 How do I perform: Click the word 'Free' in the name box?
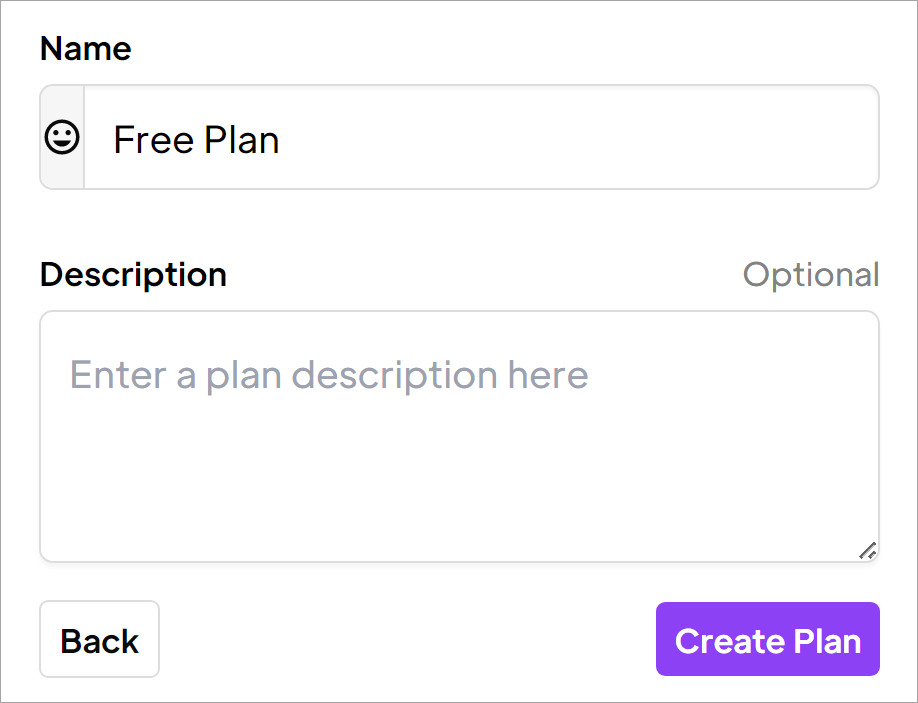point(153,140)
